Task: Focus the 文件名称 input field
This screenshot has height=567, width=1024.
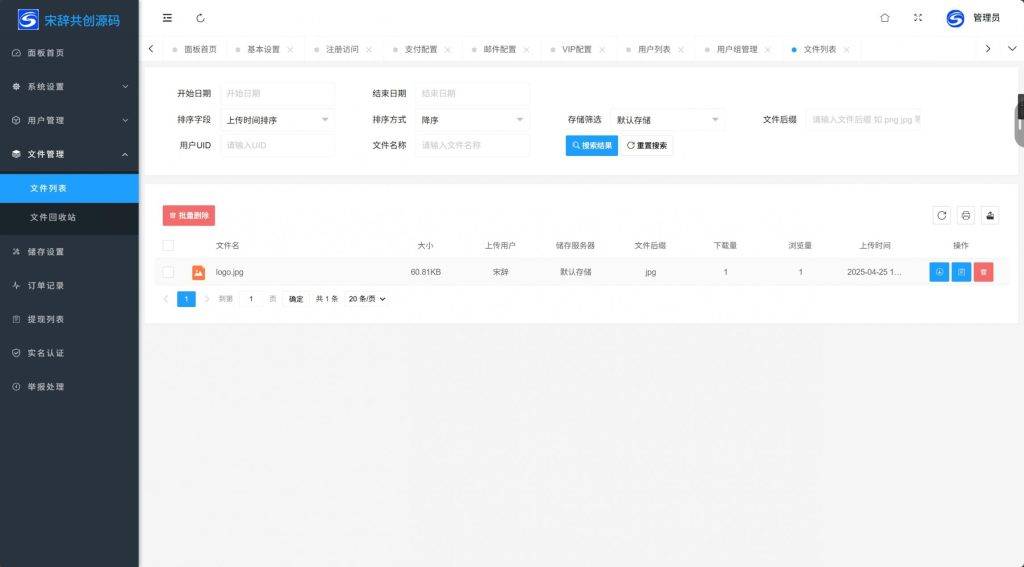Action: click(472, 145)
